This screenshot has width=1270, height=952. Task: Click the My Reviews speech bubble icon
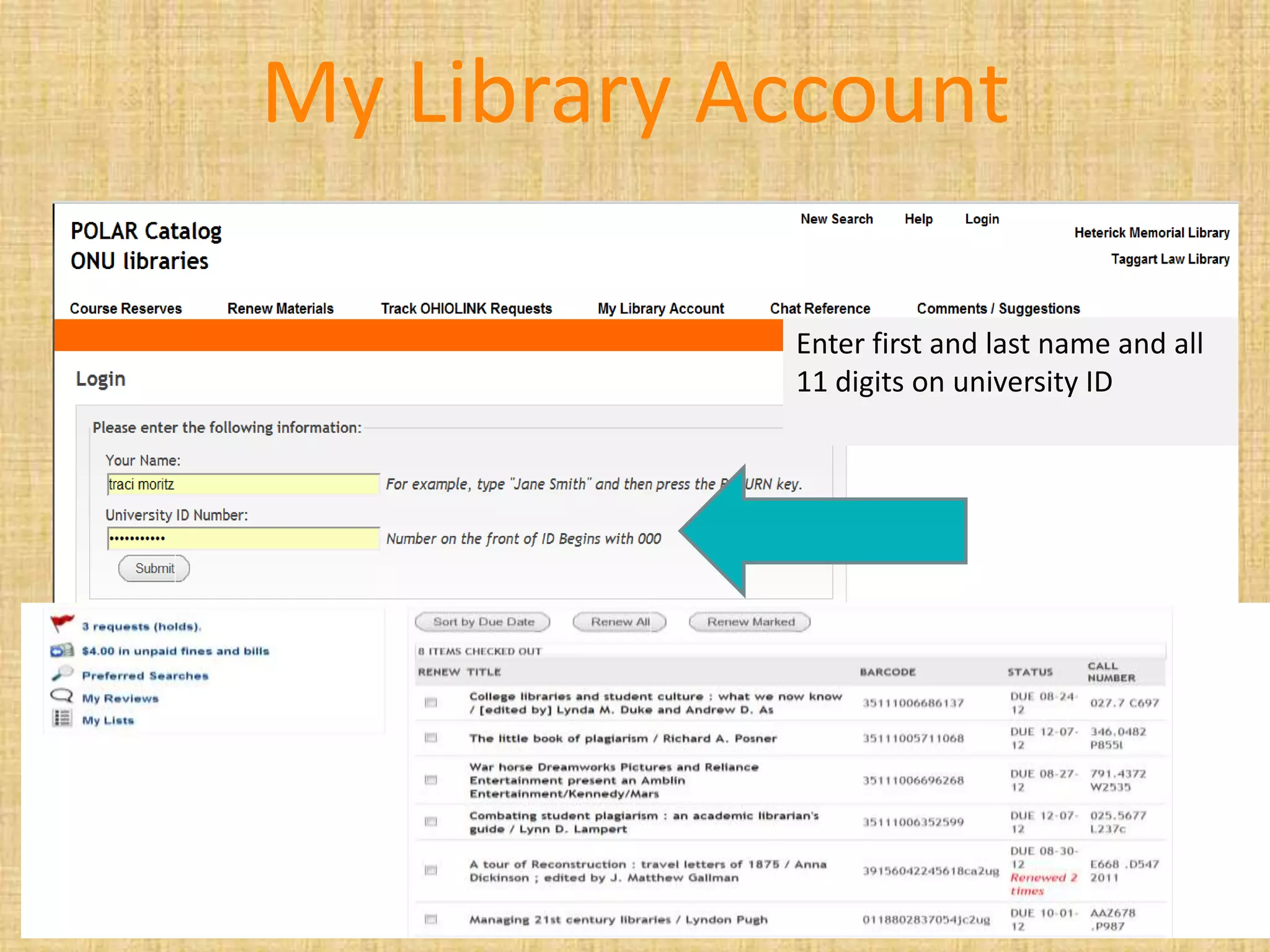tap(62, 697)
